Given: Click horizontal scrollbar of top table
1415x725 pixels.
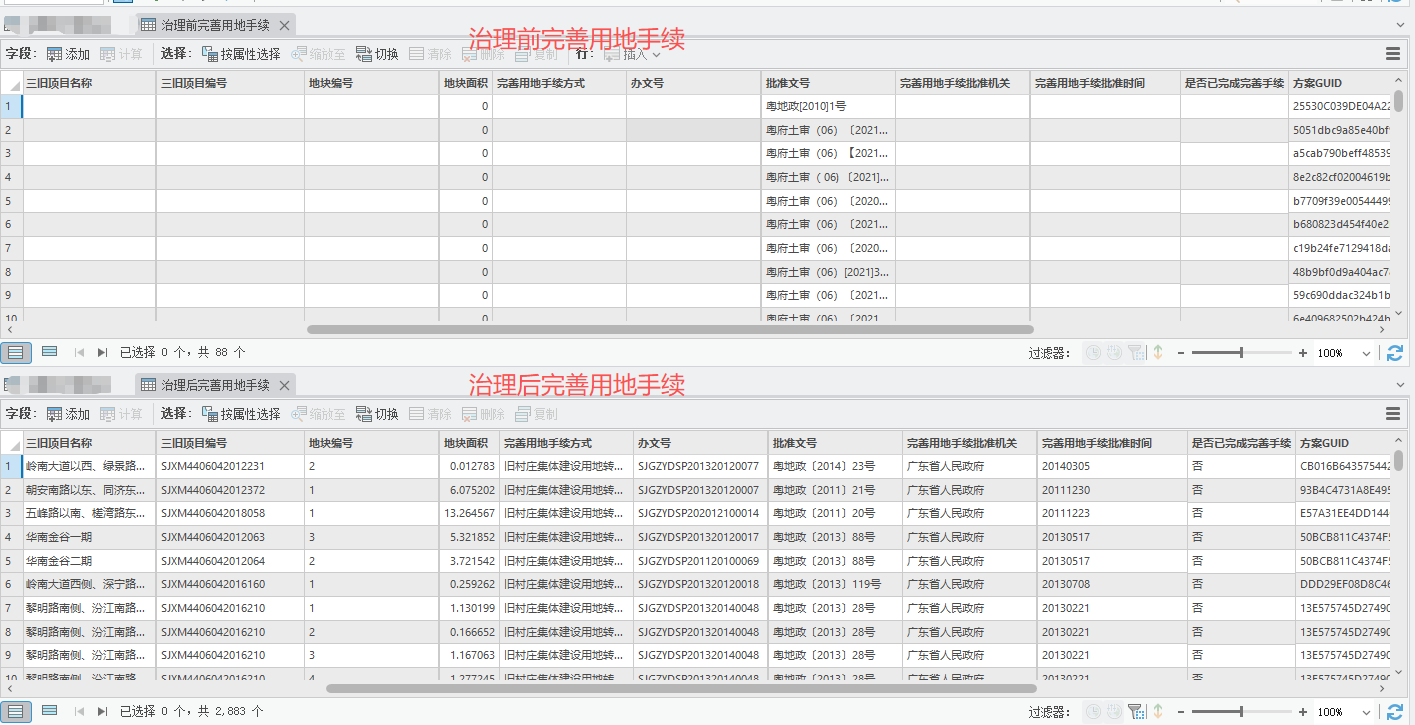Looking at the screenshot, I should [x=670, y=329].
